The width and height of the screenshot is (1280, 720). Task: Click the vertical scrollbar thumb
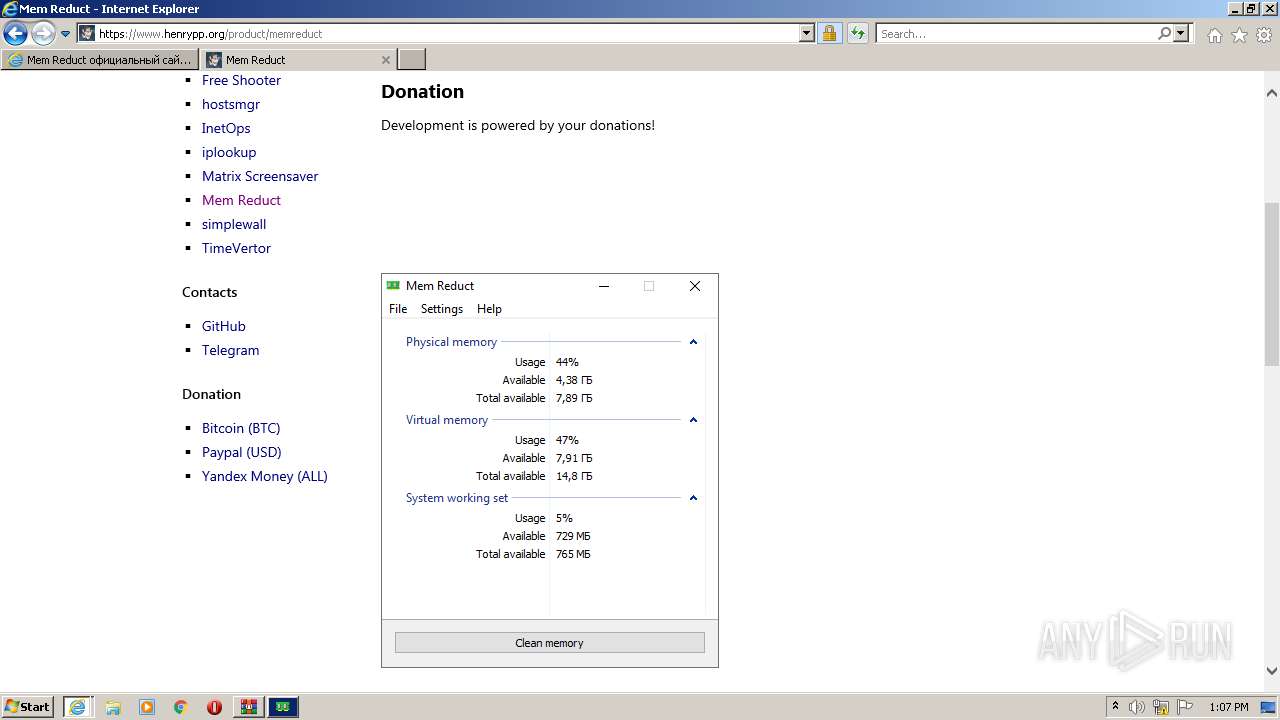tap(1272, 283)
